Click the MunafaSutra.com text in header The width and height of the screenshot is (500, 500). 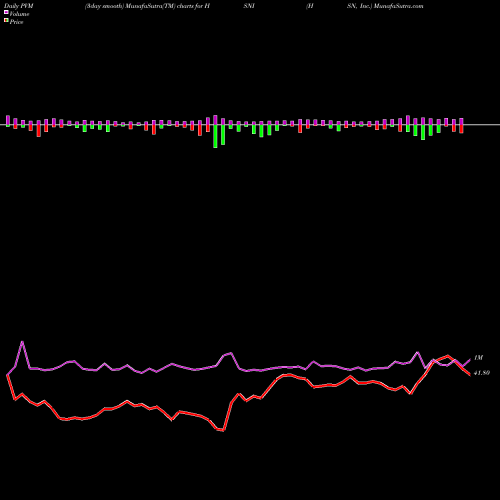click(x=398, y=6)
